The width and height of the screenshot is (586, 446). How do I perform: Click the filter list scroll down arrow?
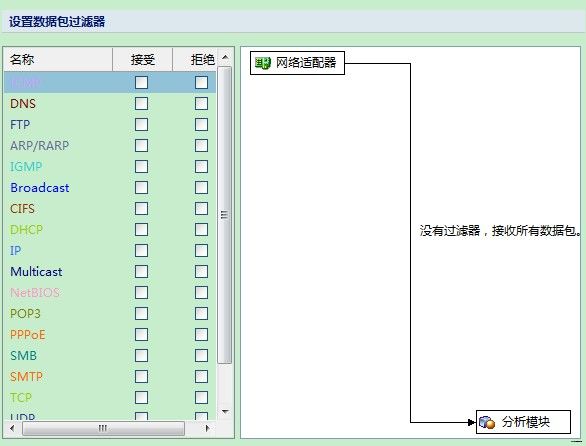click(225, 411)
